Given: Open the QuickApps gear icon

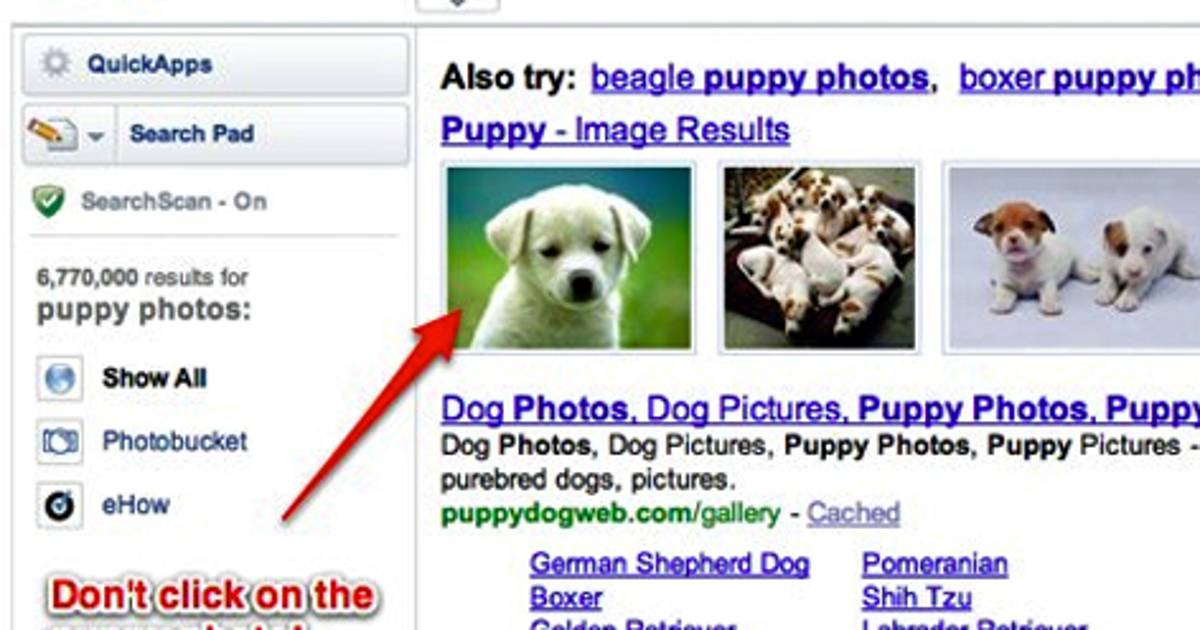Looking at the screenshot, I should pos(58,65).
